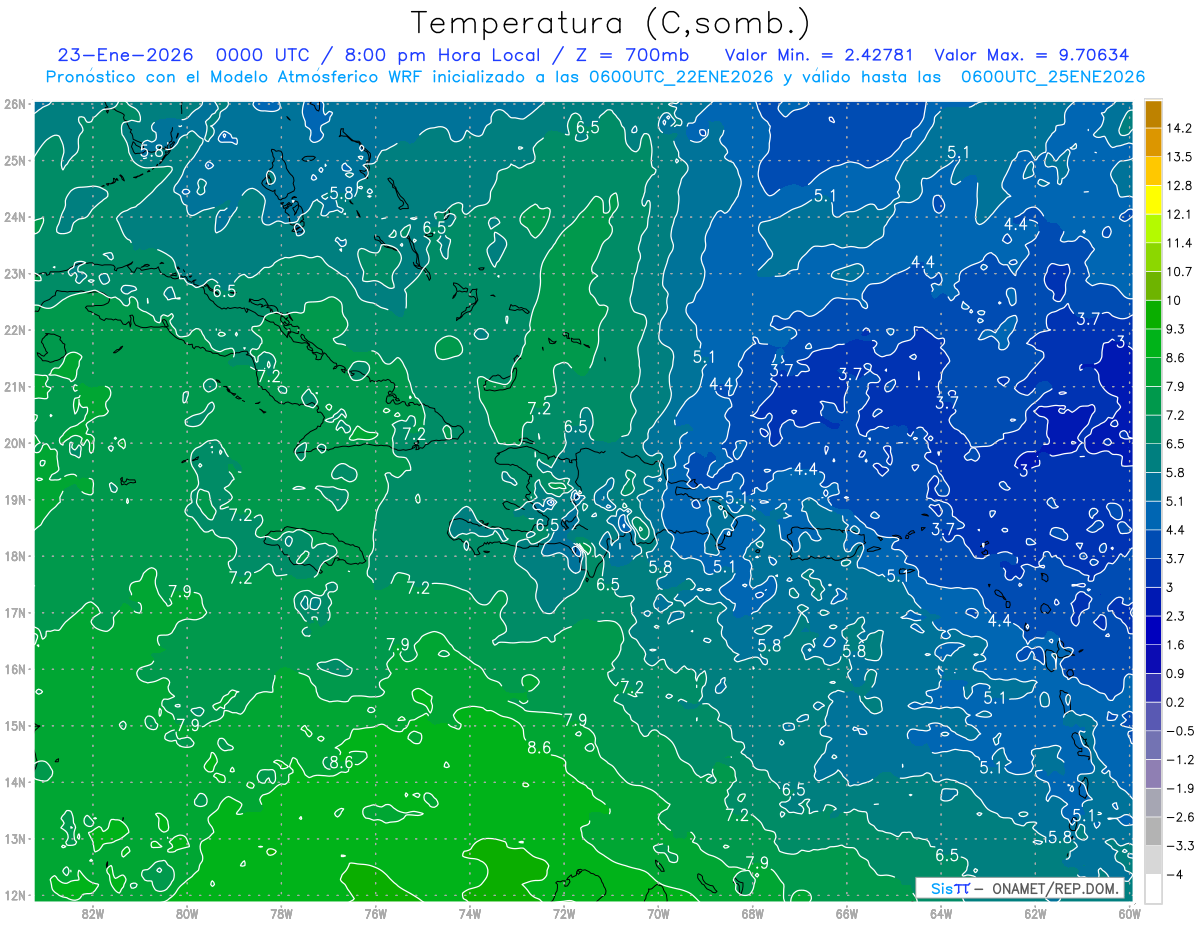This screenshot has width=1200, height=927.
Task: Click the orange swatch above 14.2 on colorbar
Action: [x=1153, y=113]
